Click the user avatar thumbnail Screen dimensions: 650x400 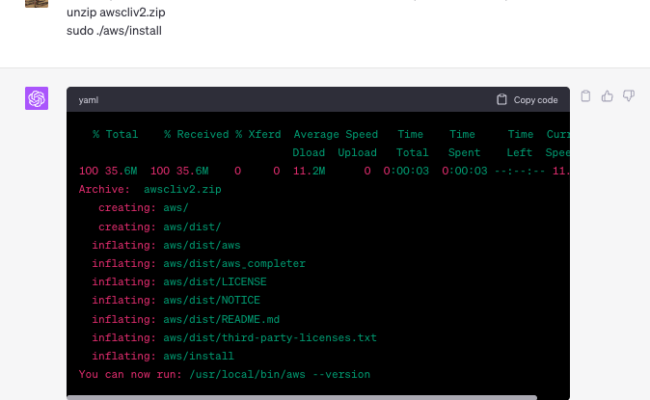[36, 4]
